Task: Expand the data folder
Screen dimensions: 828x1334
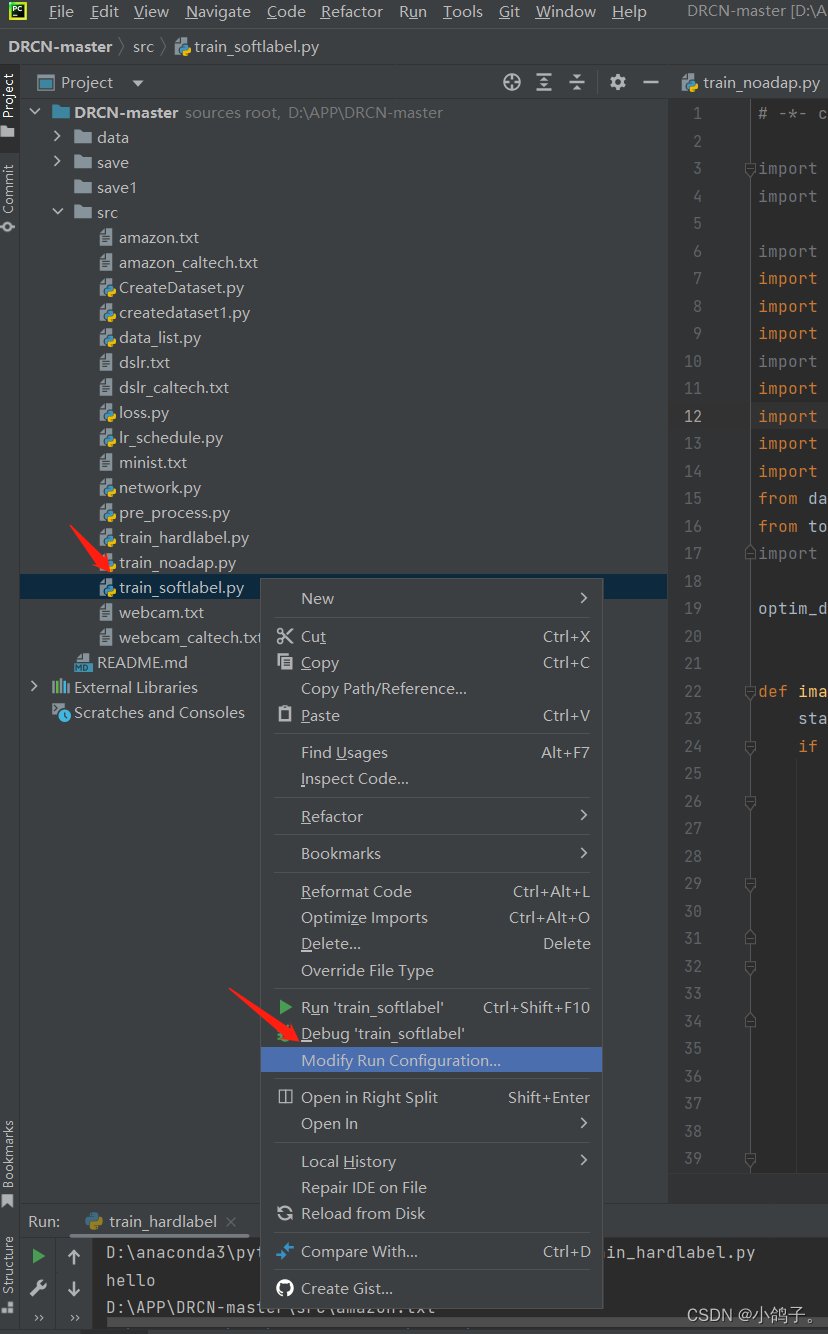Action: click(58, 137)
